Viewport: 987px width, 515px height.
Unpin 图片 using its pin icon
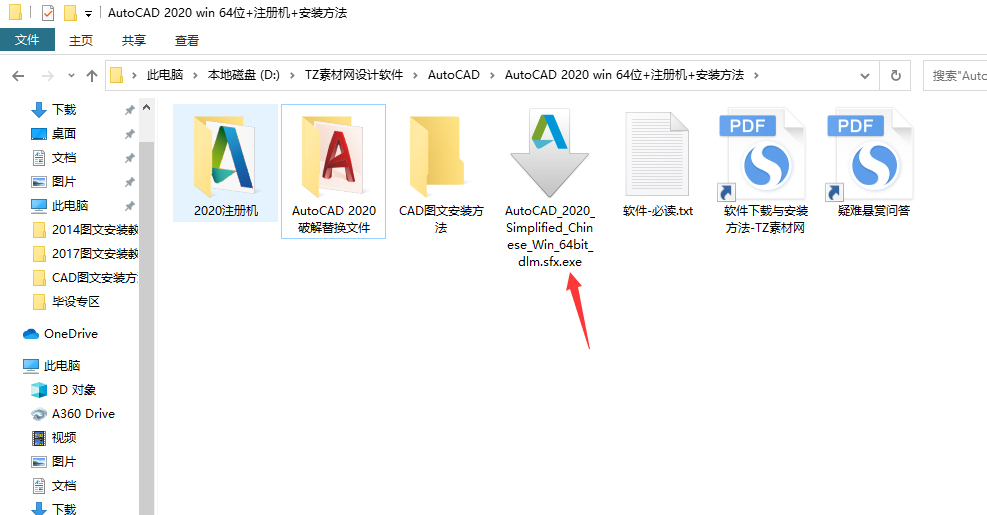(130, 182)
